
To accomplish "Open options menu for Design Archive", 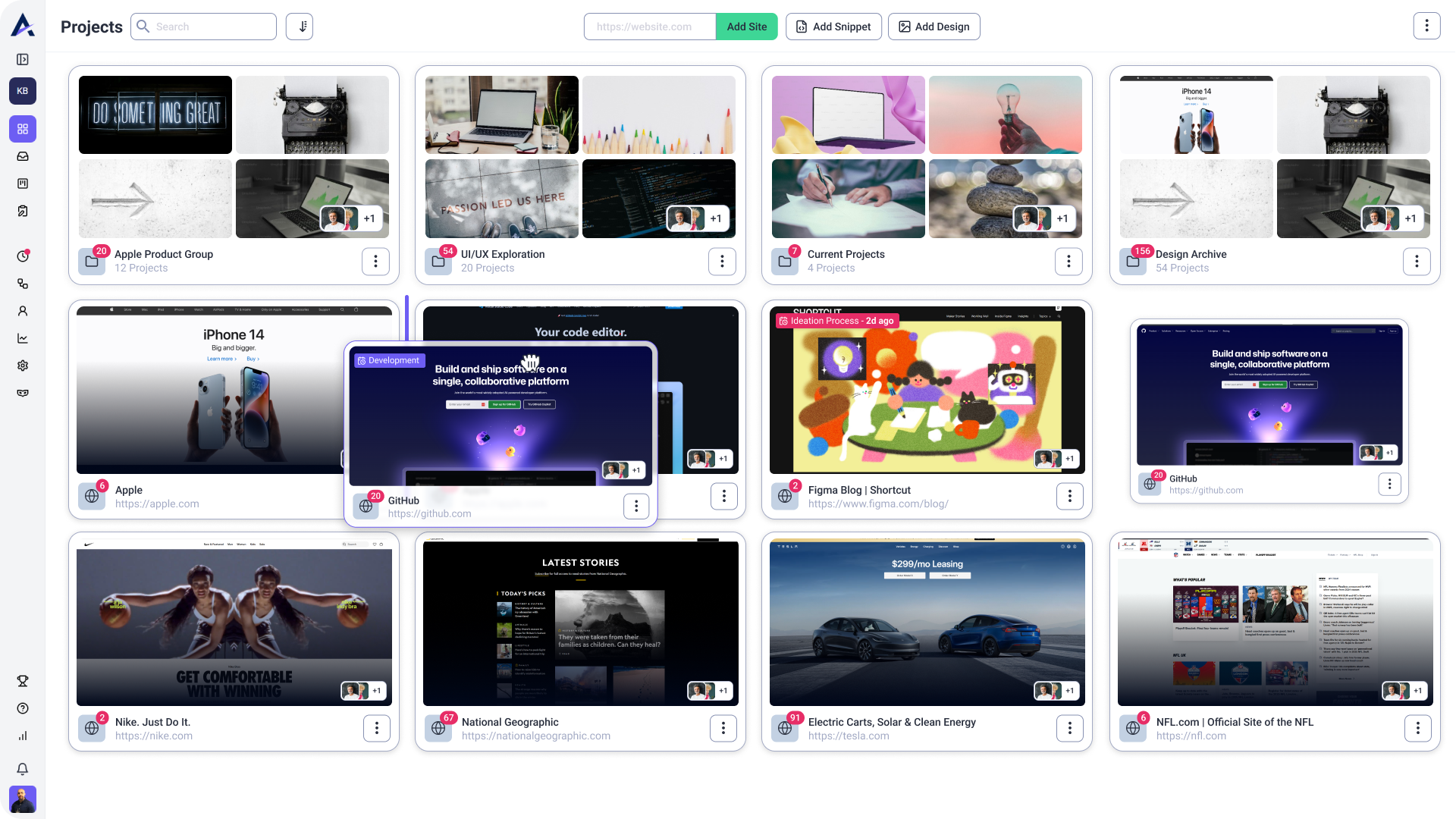I will [1417, 262].
